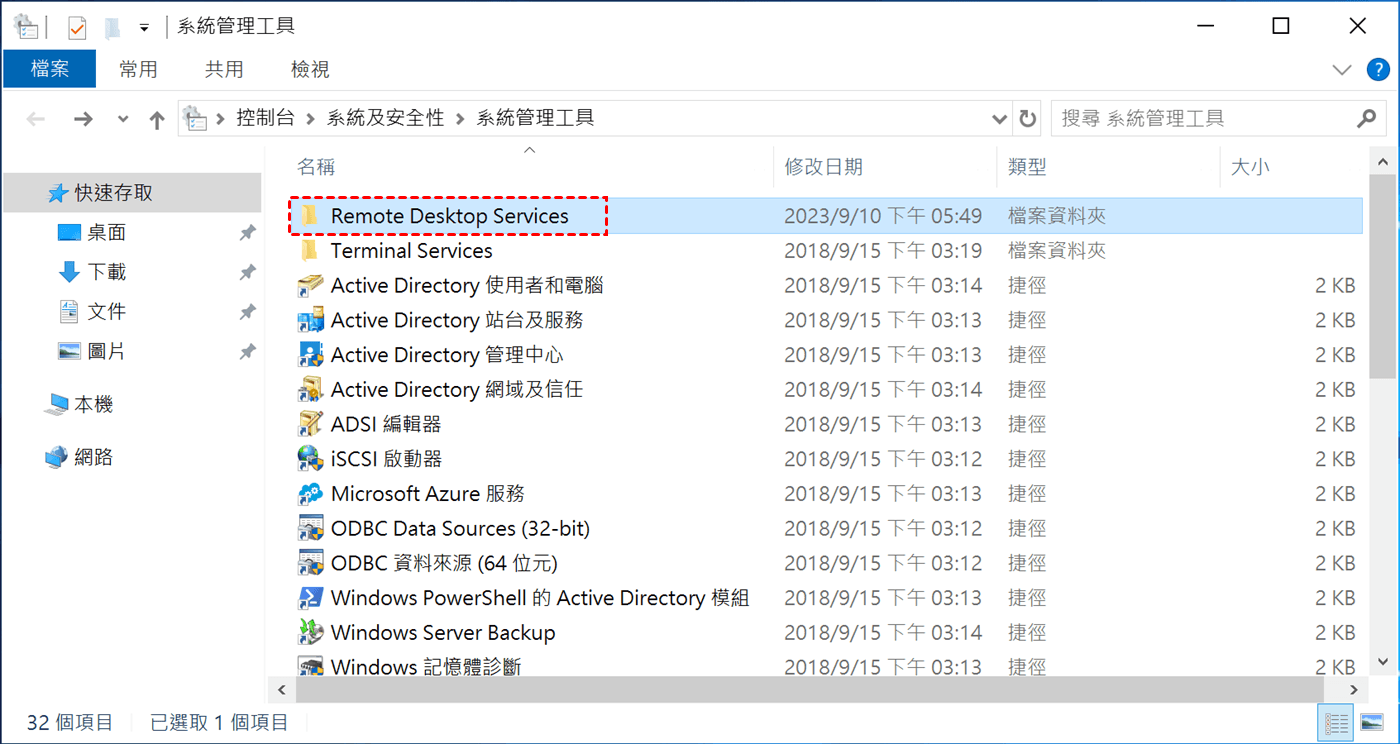Open the Customize Quick Access Toolbar dropdown
The height and width of the screenshot is (744, 1400).
click(145, 27)
